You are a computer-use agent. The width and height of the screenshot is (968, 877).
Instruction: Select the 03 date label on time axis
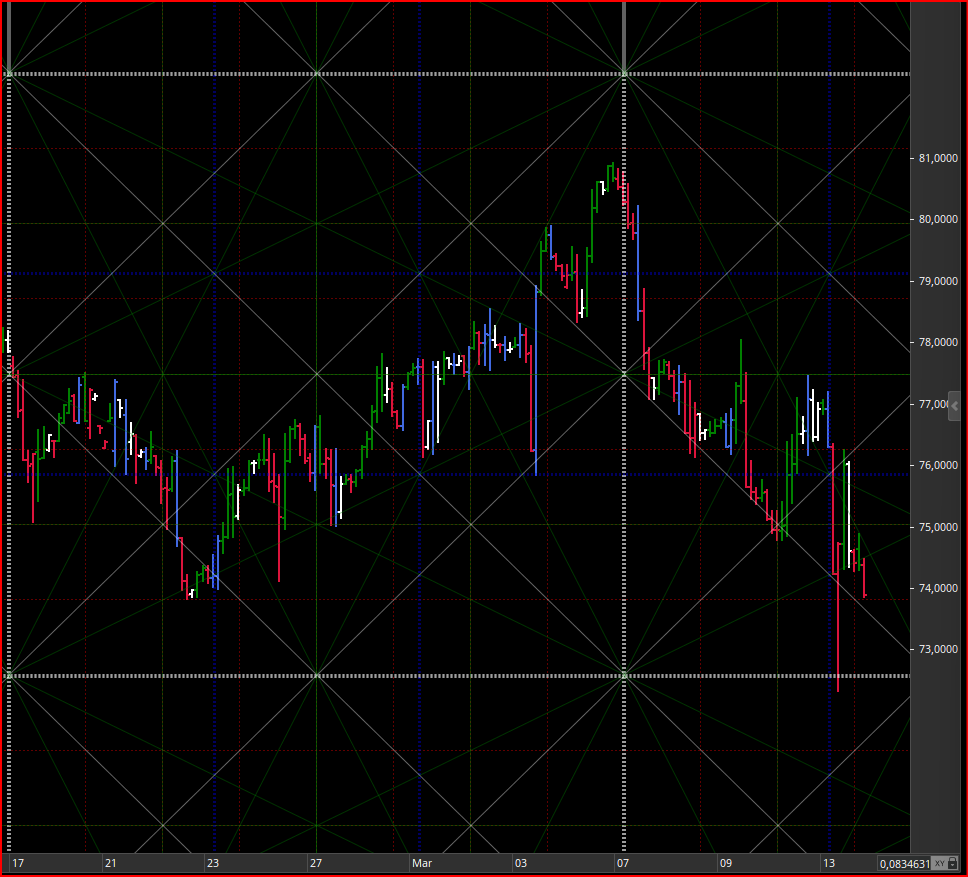pos(520,863)
